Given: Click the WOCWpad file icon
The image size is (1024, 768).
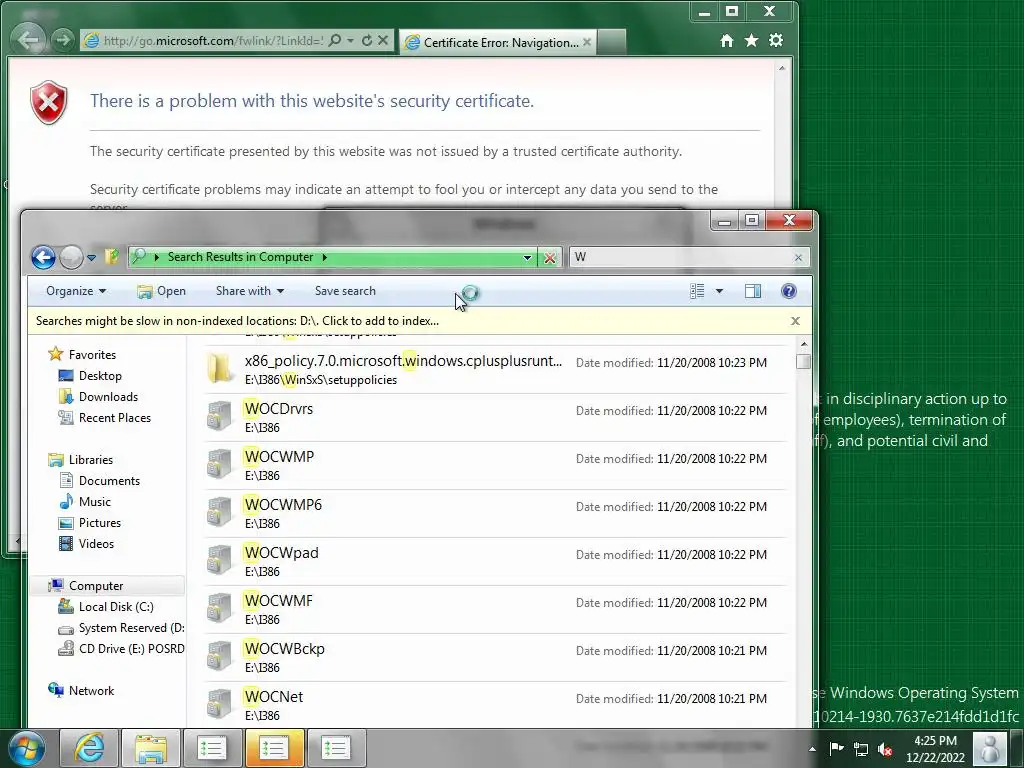Looking at the screenshot, I should pyautogui.click(x=219, y=562).
